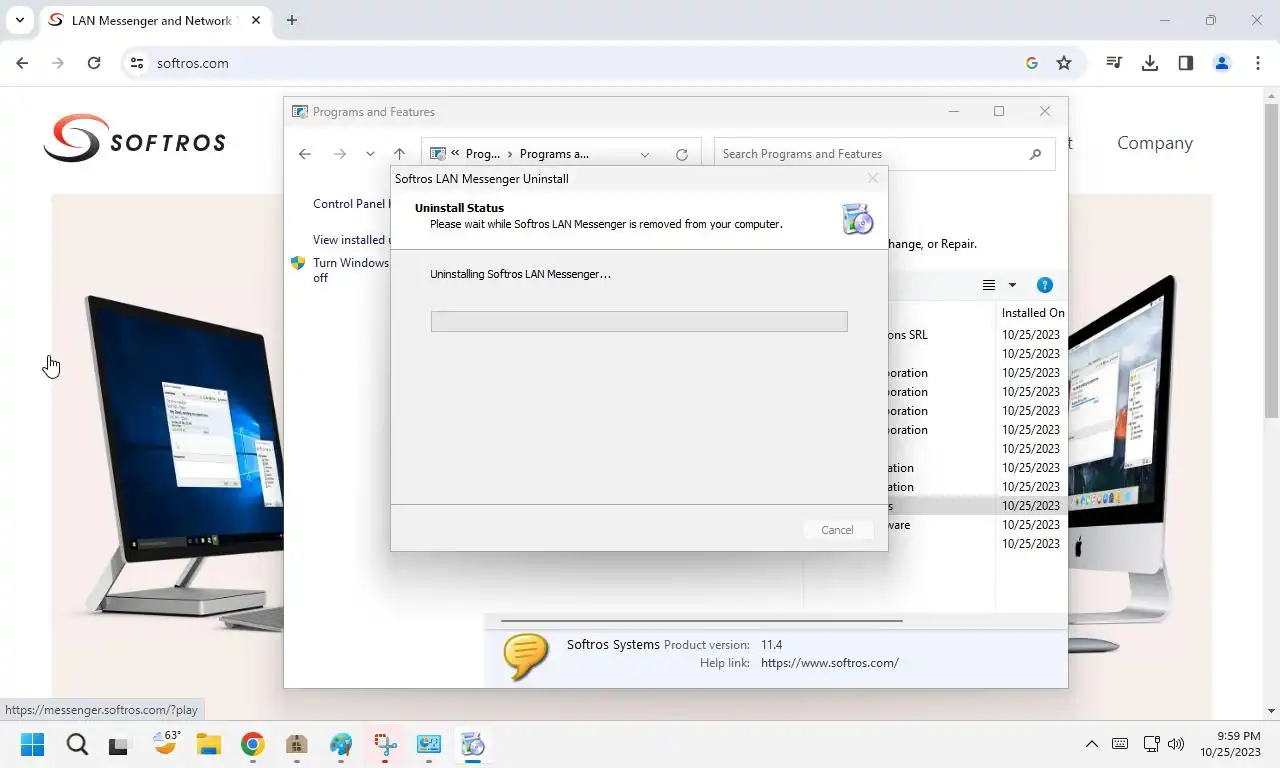
Task: Click the Cancel button in uninstall dialog
Action: (838, 530)
